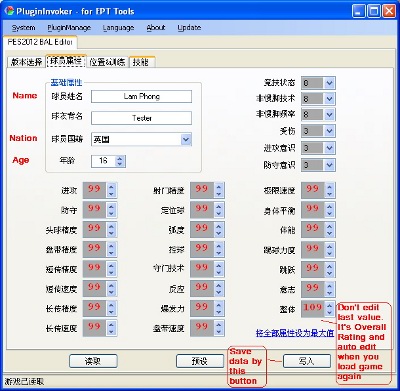Click the PluginInvoker app icon in title bar

pos(9,11)
